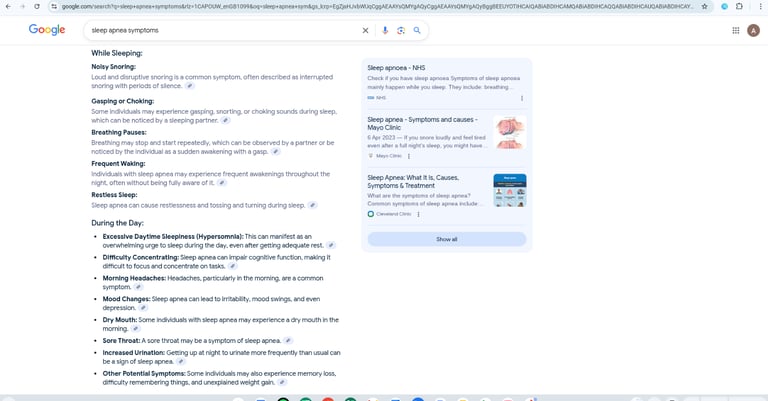
Task: Open Chrome's three-dot menu
Action: point(761,6)
